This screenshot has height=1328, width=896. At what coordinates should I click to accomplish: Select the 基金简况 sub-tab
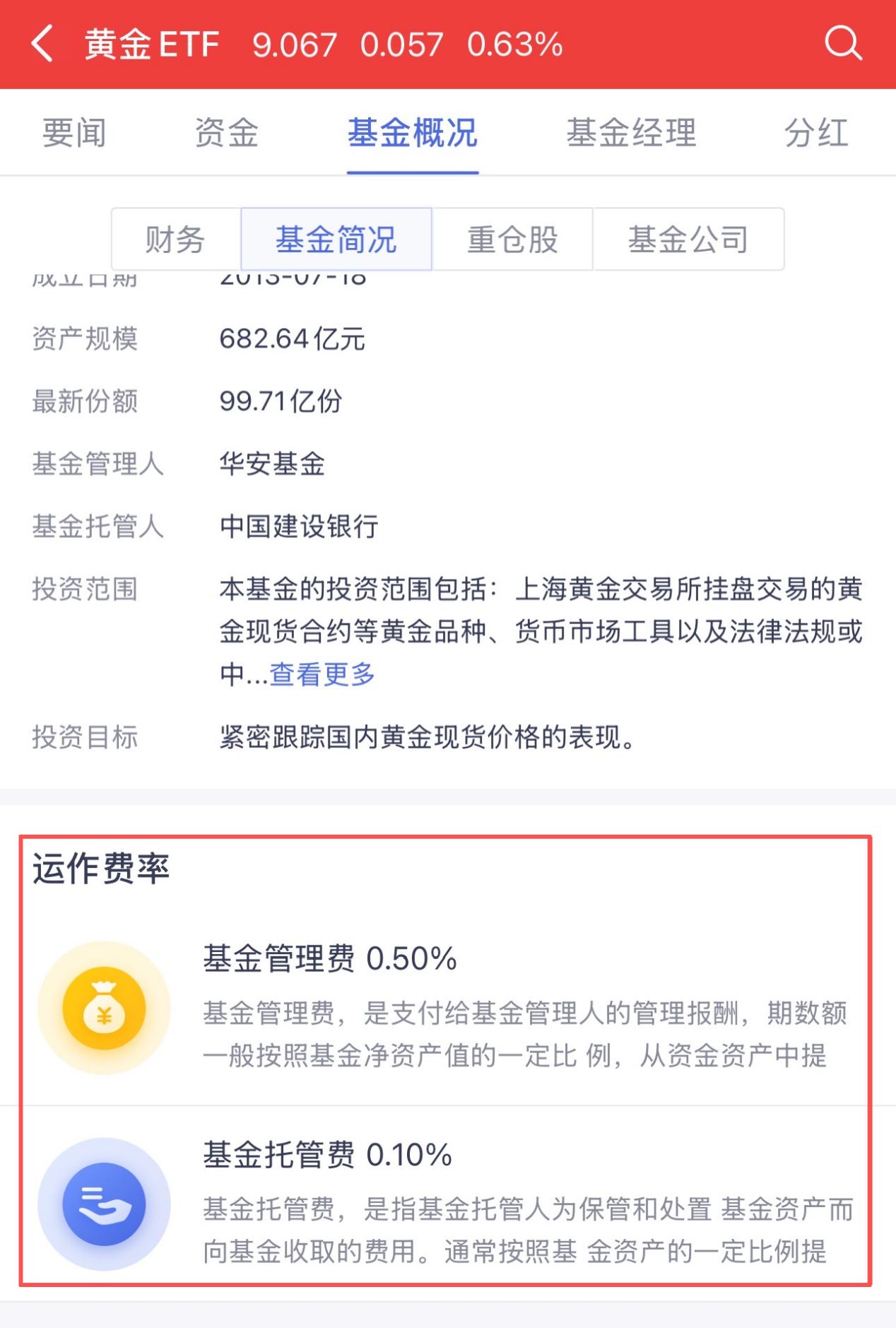coord(336,240)
